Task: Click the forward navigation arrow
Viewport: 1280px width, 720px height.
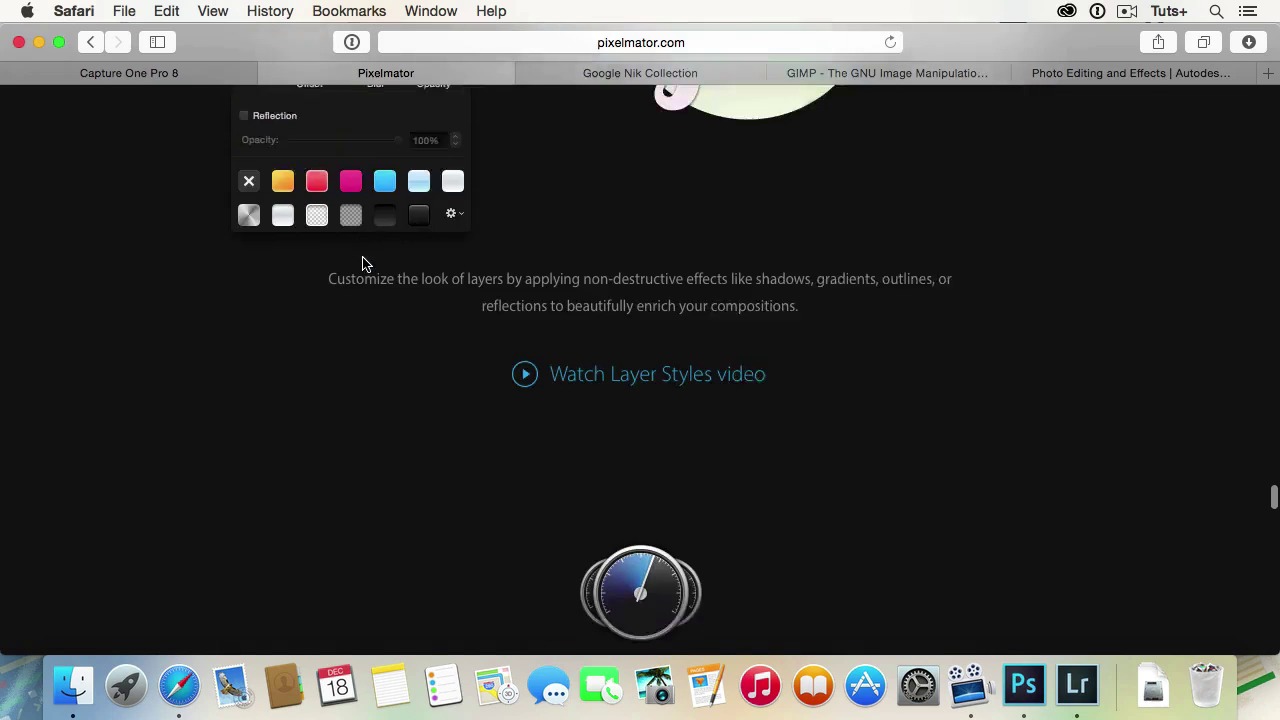Action: pyautogui.click(x=117, y=42)
